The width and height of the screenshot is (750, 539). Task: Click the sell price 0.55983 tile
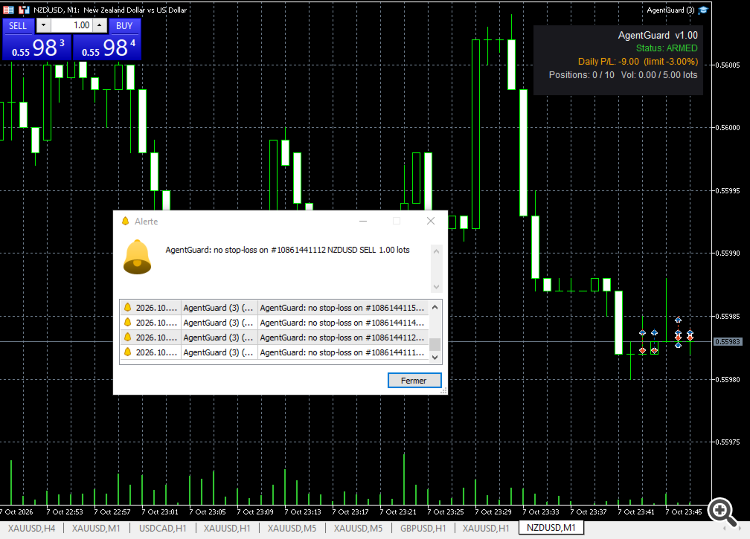click(37, 47)
